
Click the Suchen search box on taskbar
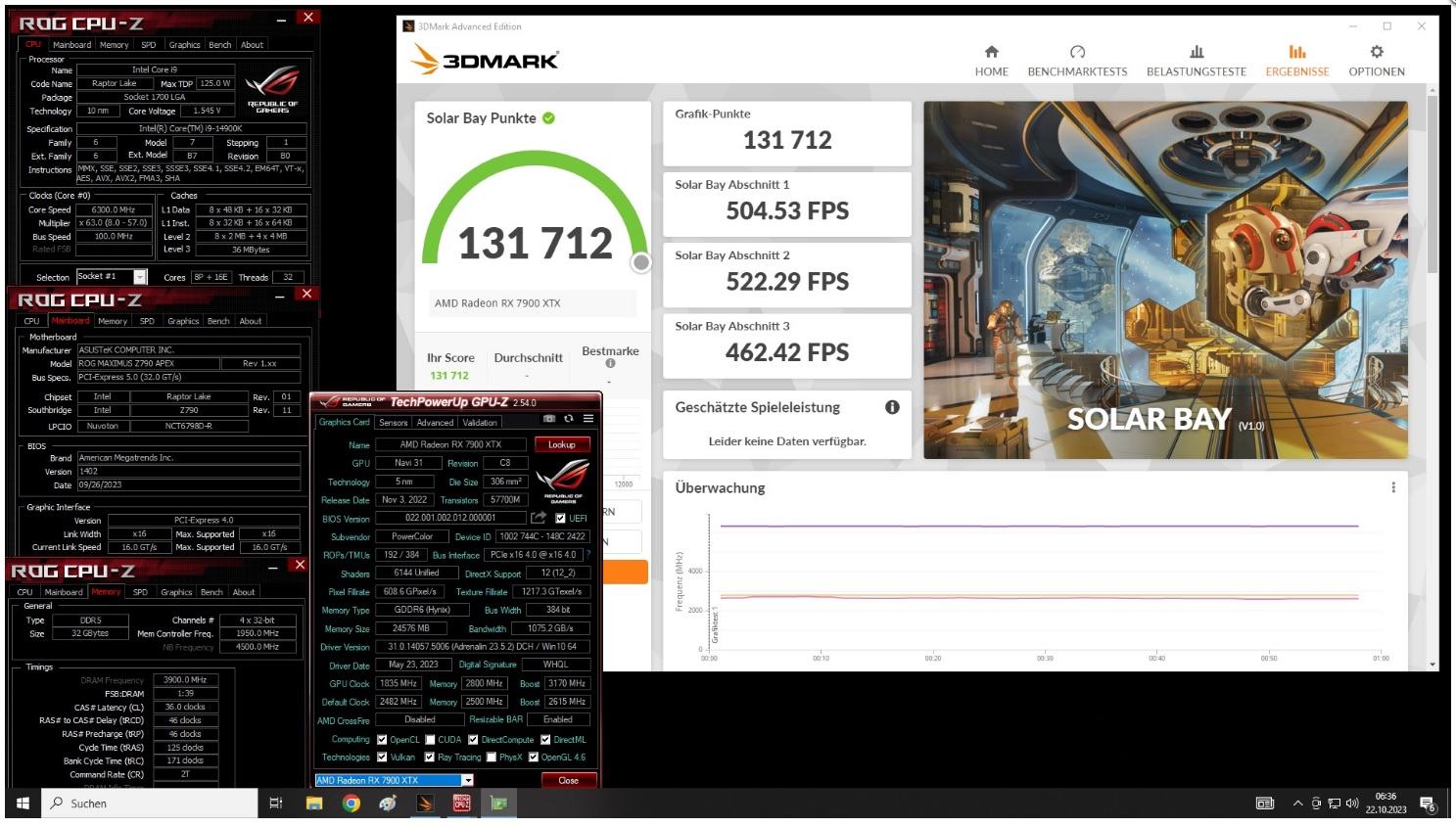click(152, 804)
